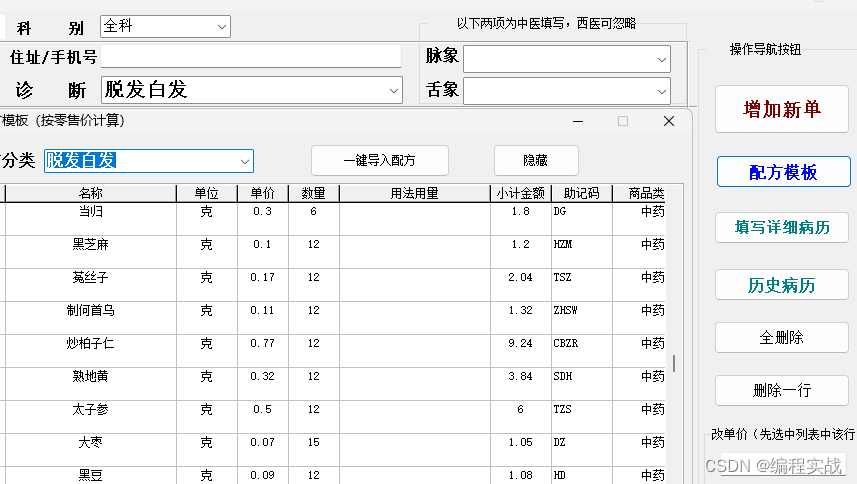The width and height of the screenshot is (857, 484).
Task: Click the table's vertical scrollbar thumb
Action: point(674,364)
